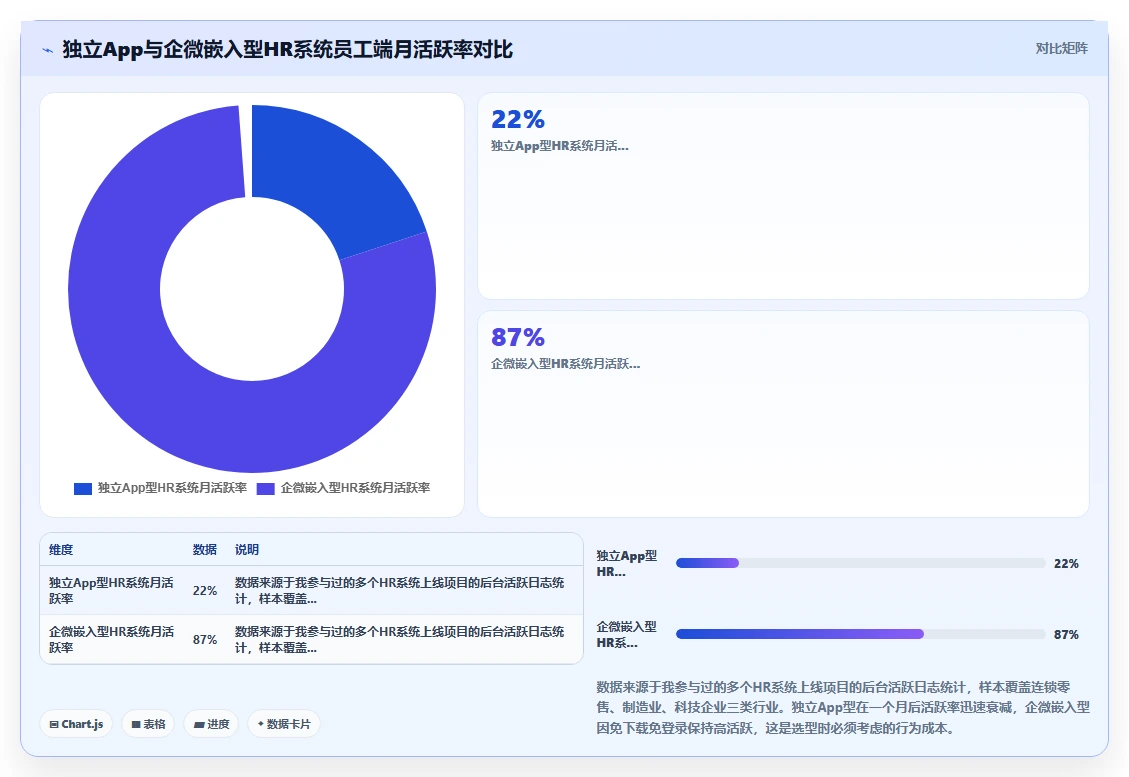Select the 独立App型HR系统月活跃率 table cell
Screen dimensions: 1129x777
coord(112,590)
